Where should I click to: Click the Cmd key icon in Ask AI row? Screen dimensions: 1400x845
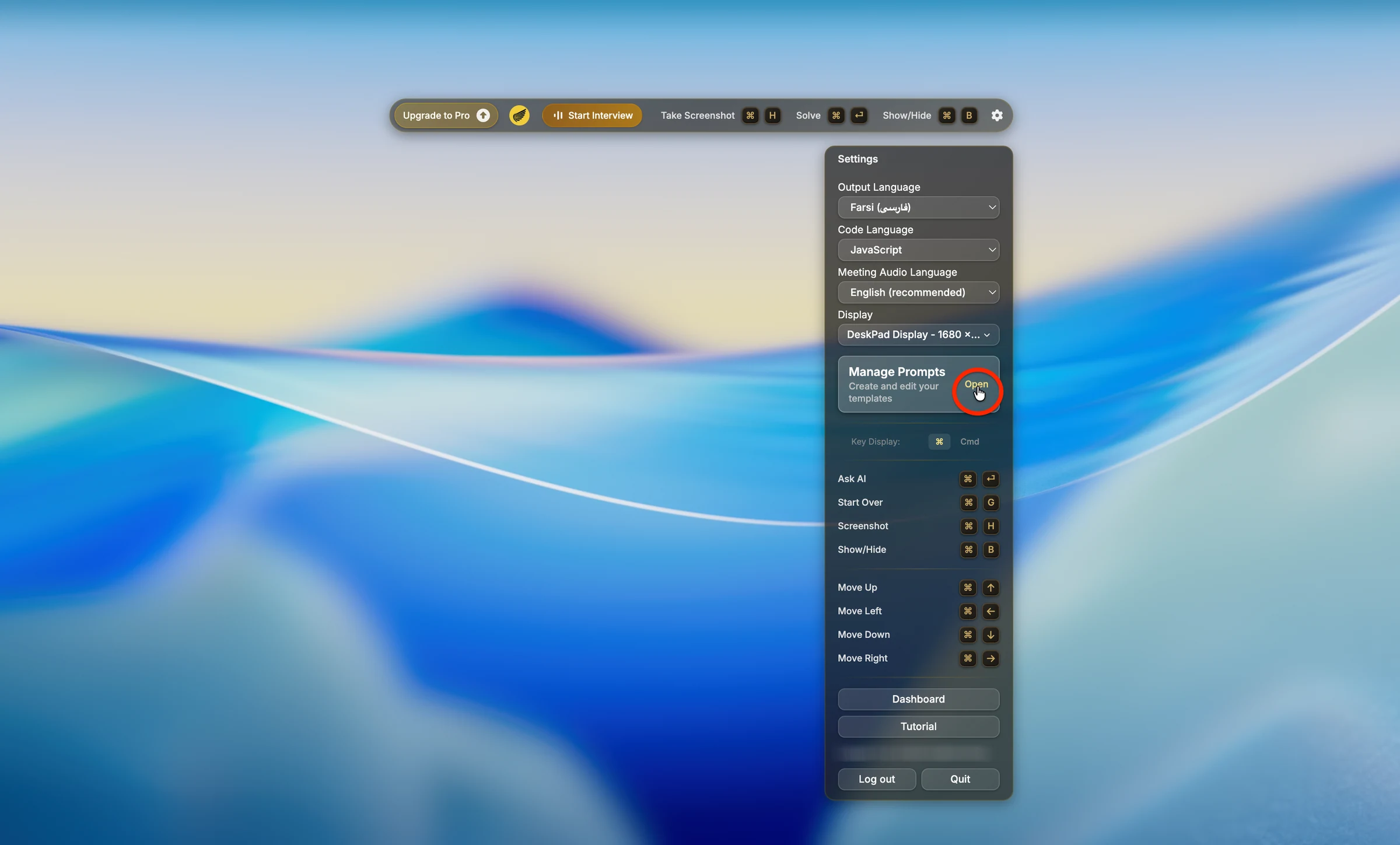point(968,479)
